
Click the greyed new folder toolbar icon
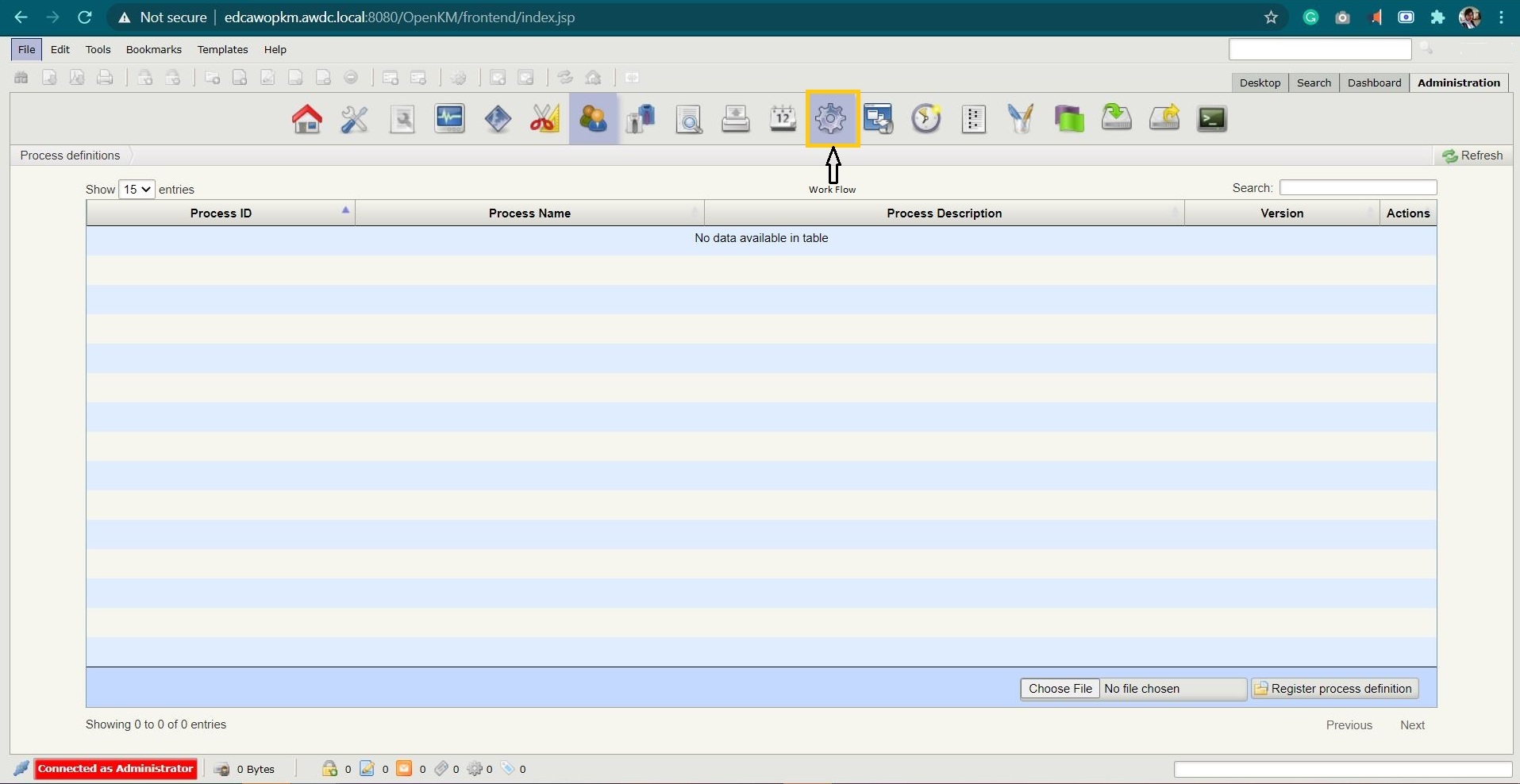pyautogui.click(x=213, y=78)
